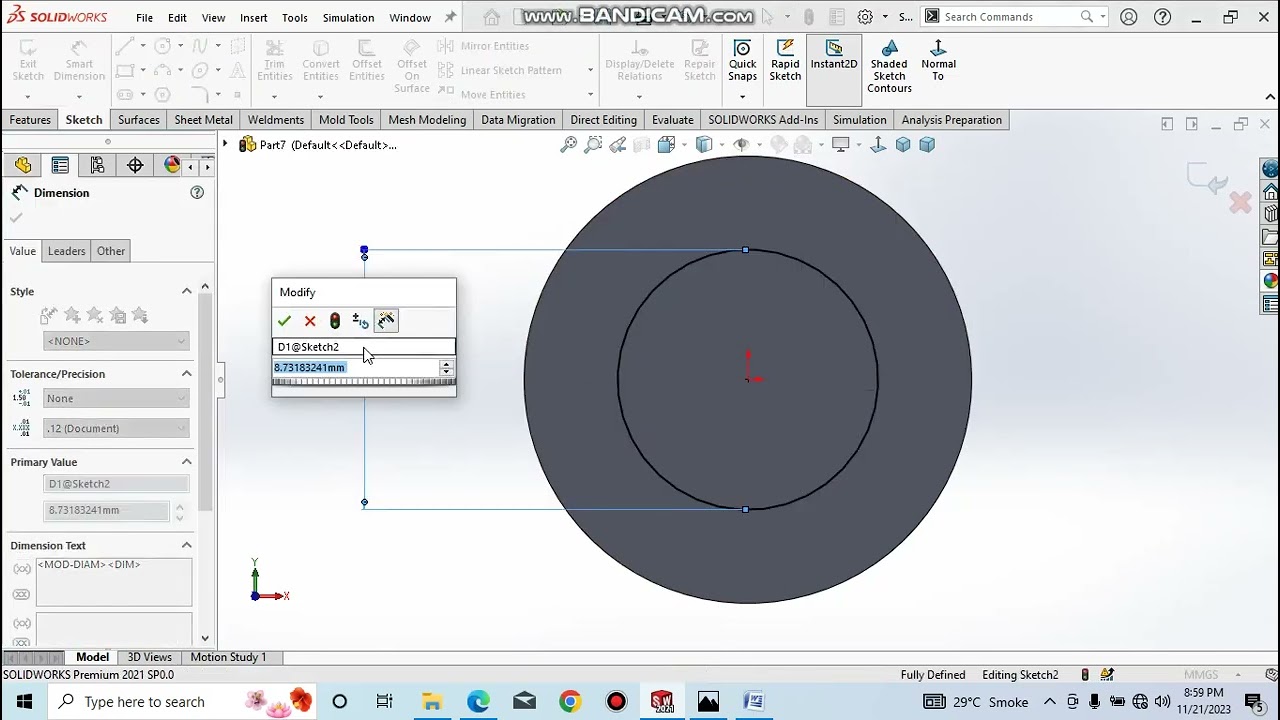This screenshot has height=720, width=1280.
Task: Toggle Shaded Sketch Contours
Action: pos(889,68)
